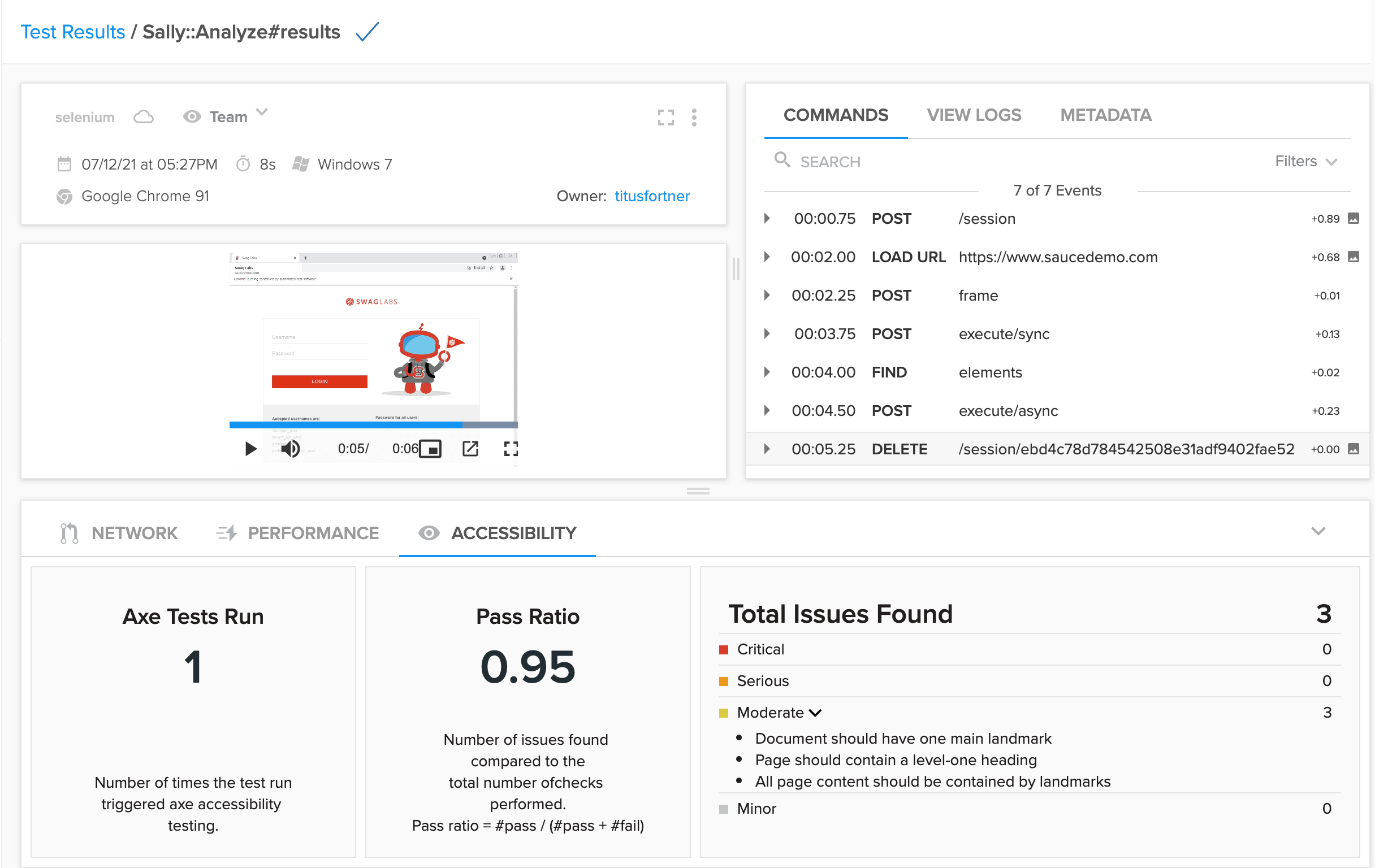Expand the POST /session command row
Viewport: 1375px width, 868px height.
767,219
